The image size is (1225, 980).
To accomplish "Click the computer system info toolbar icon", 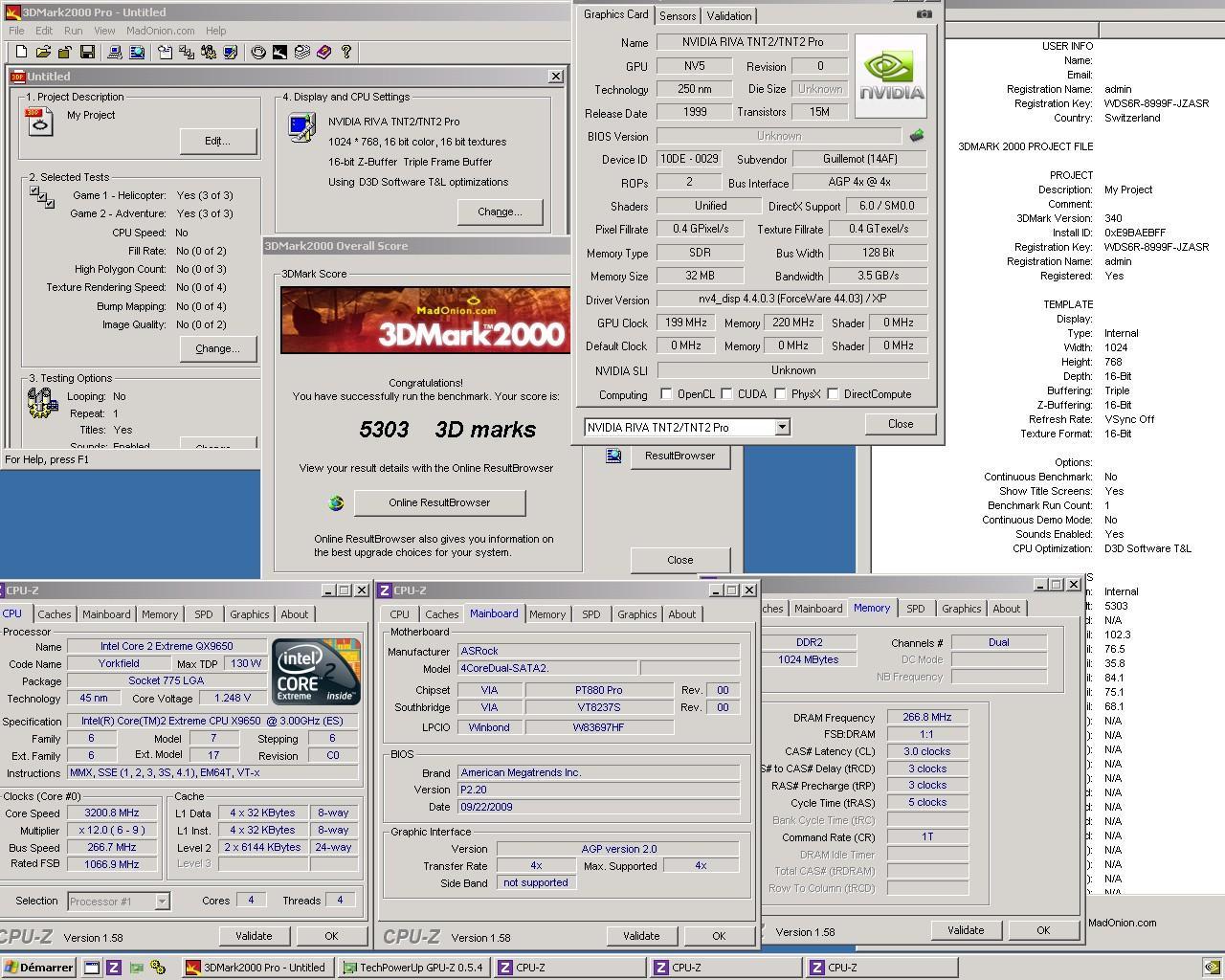I will point(116,52).
